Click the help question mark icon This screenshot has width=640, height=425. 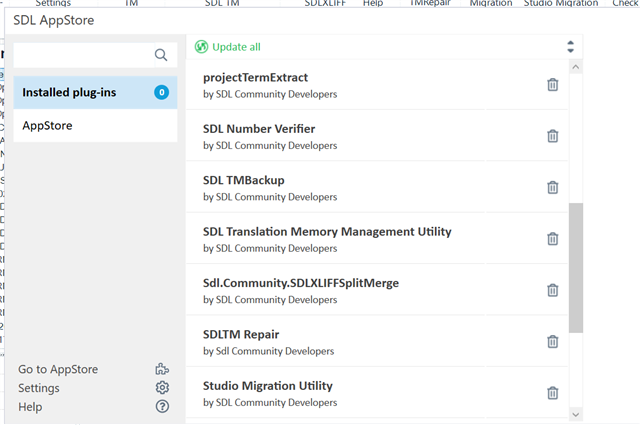(x=162, y=406)
